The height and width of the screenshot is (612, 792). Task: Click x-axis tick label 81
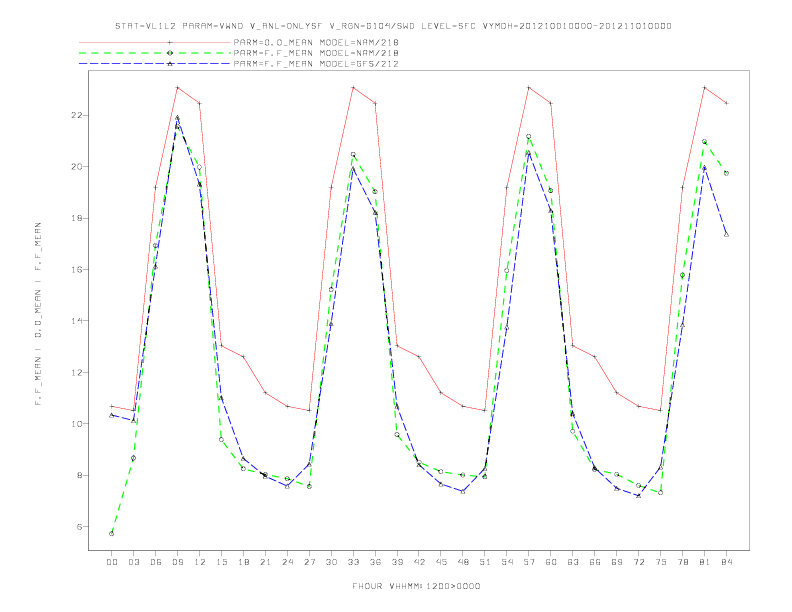pyautogui.click(x=705, y=562)
